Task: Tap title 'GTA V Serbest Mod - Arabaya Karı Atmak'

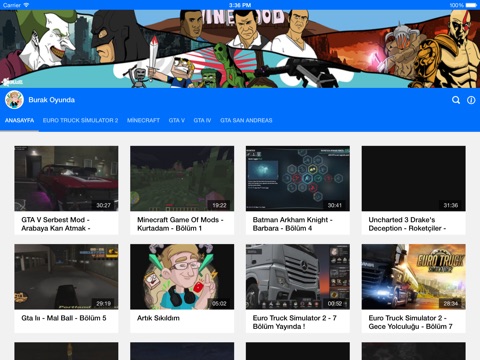Action: [x=56, y=224]
